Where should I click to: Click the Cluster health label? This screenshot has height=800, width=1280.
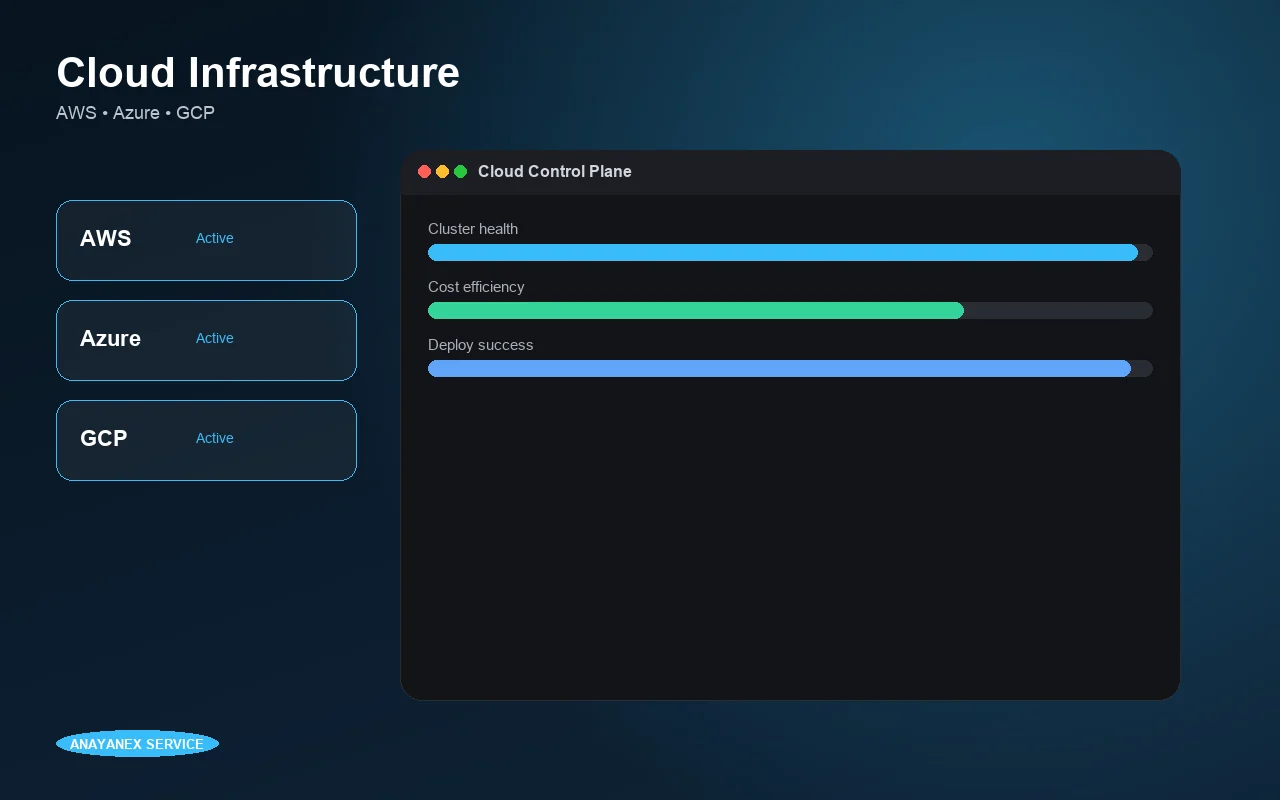[x=473, y=229]
